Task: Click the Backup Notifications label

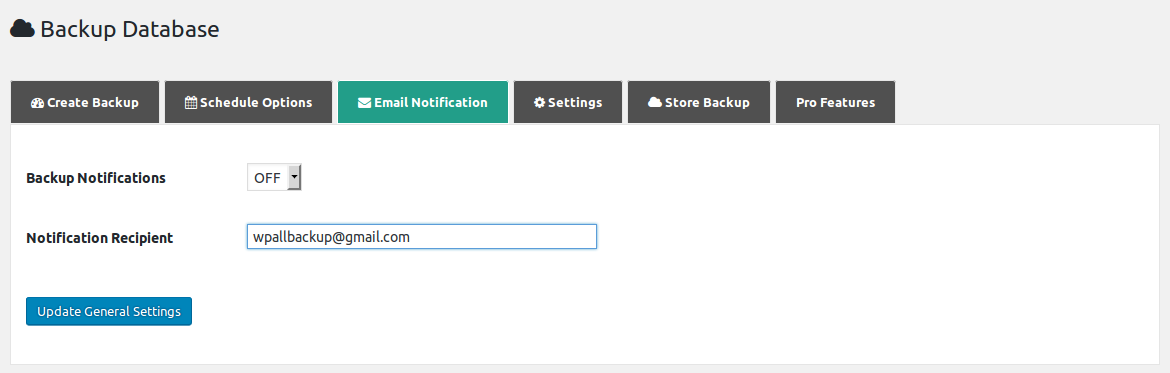Action: pos(96,178)
